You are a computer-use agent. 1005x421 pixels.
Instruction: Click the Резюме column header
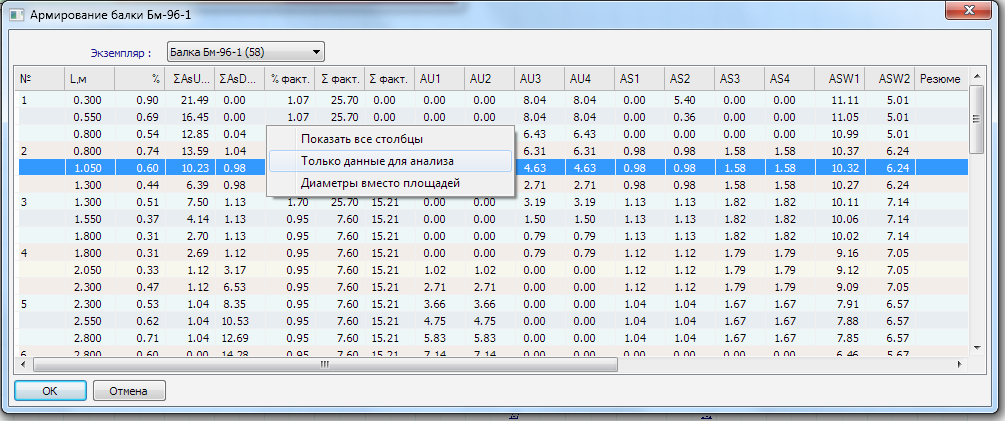click(x=940, y=78)
